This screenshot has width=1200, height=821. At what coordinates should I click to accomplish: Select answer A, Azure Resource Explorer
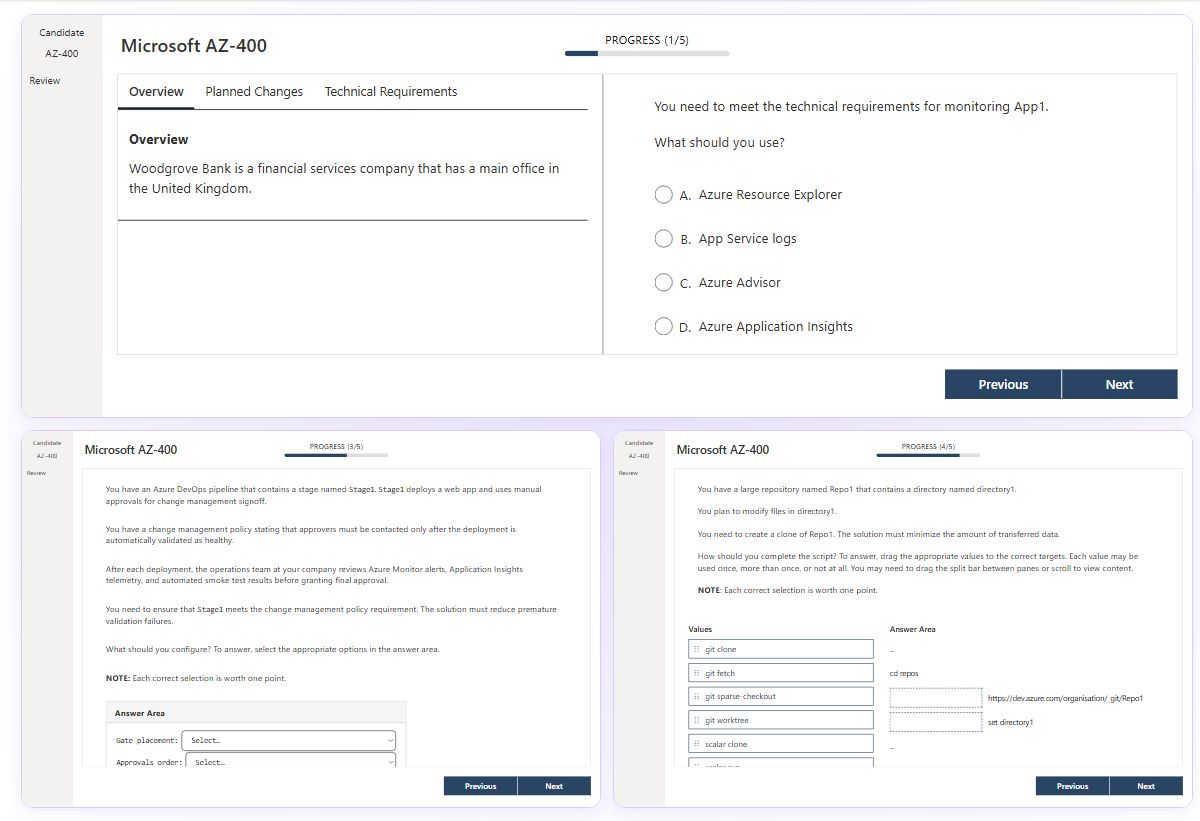pyautogui.click(x=663, y=195)
